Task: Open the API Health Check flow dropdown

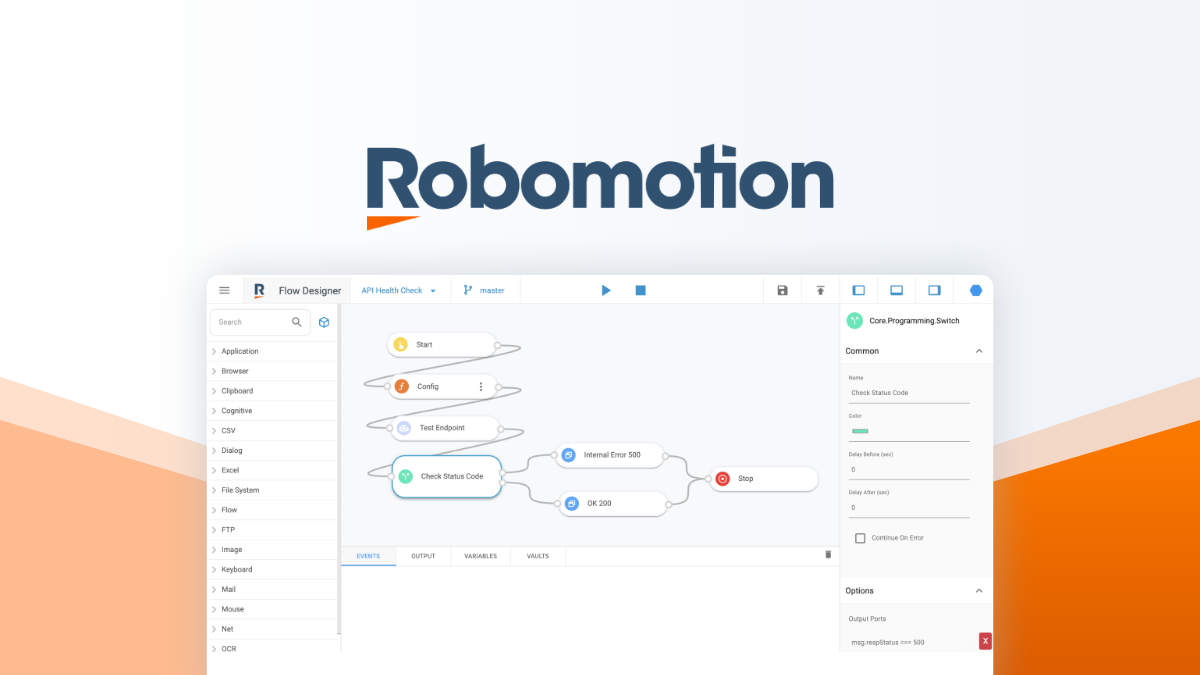Action: (x=399, y=290)
